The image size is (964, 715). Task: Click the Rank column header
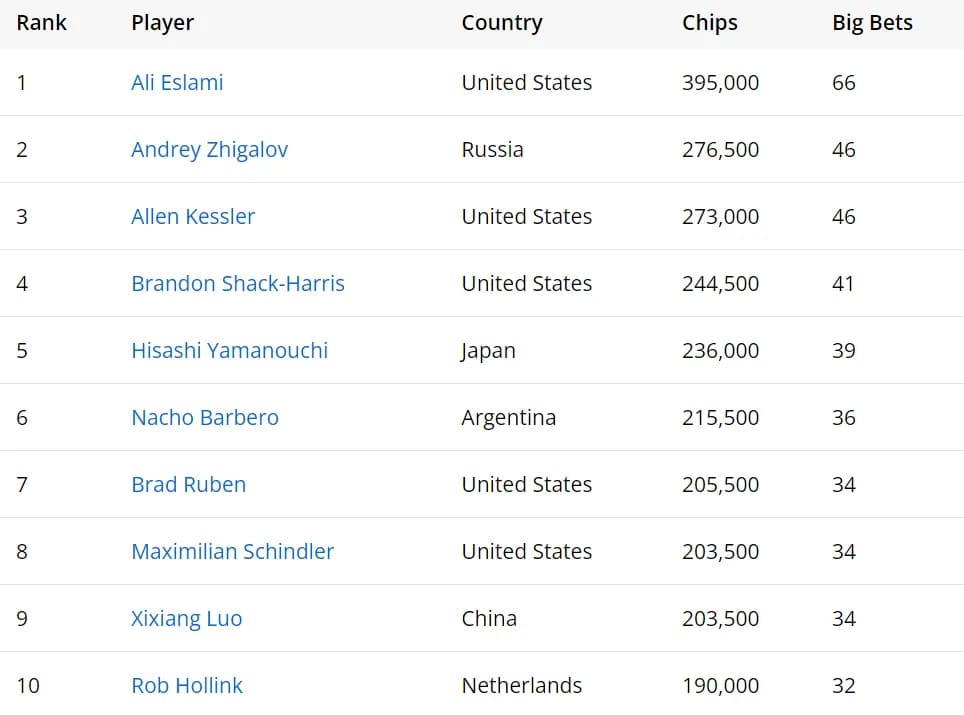(41, 23)
